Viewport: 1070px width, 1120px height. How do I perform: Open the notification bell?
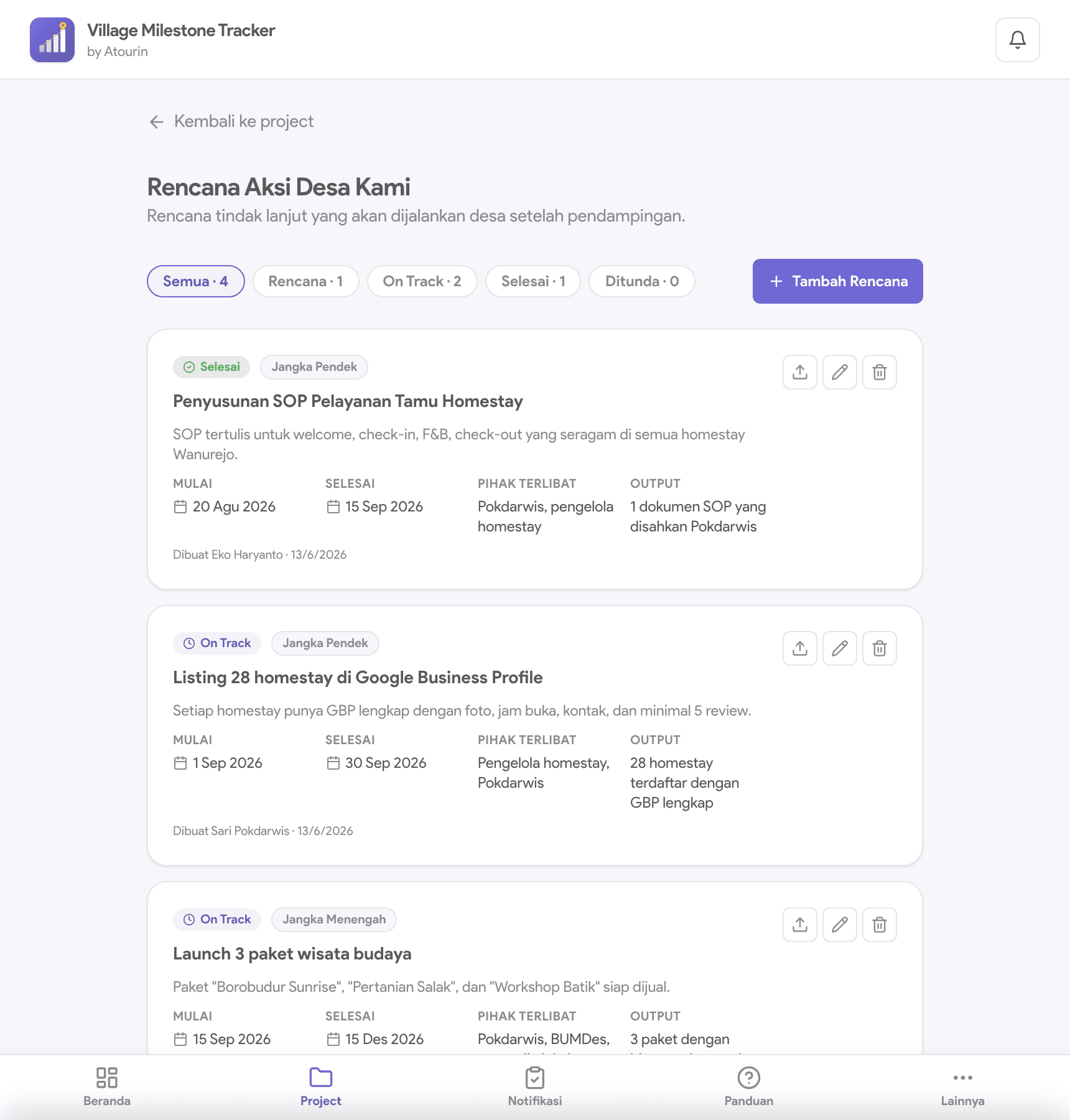(1018, 40)
